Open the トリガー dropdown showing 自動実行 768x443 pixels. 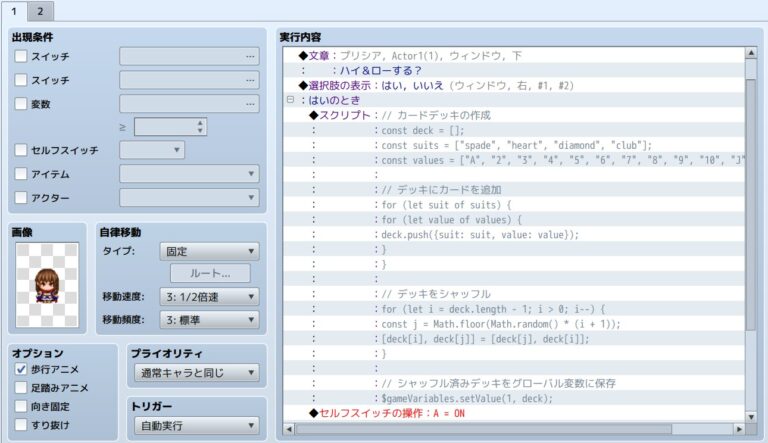(195, 426)
